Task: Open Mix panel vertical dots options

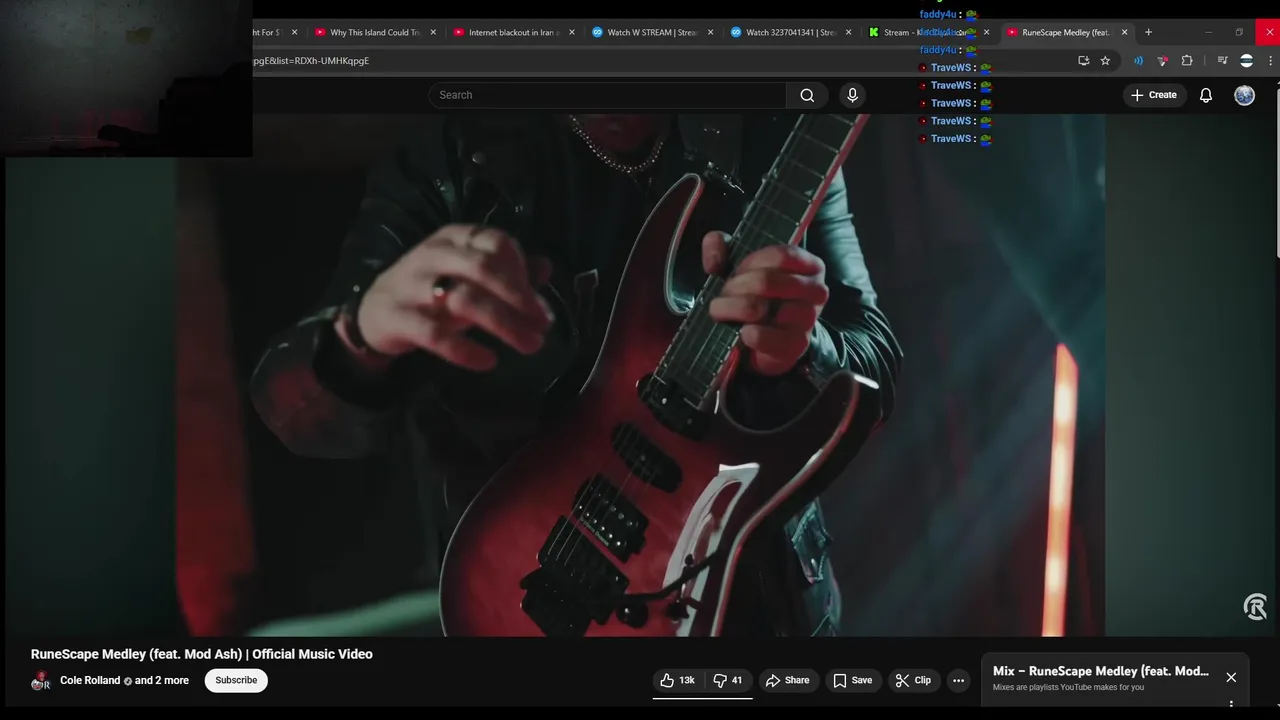Action: (x=1231, y=704)
